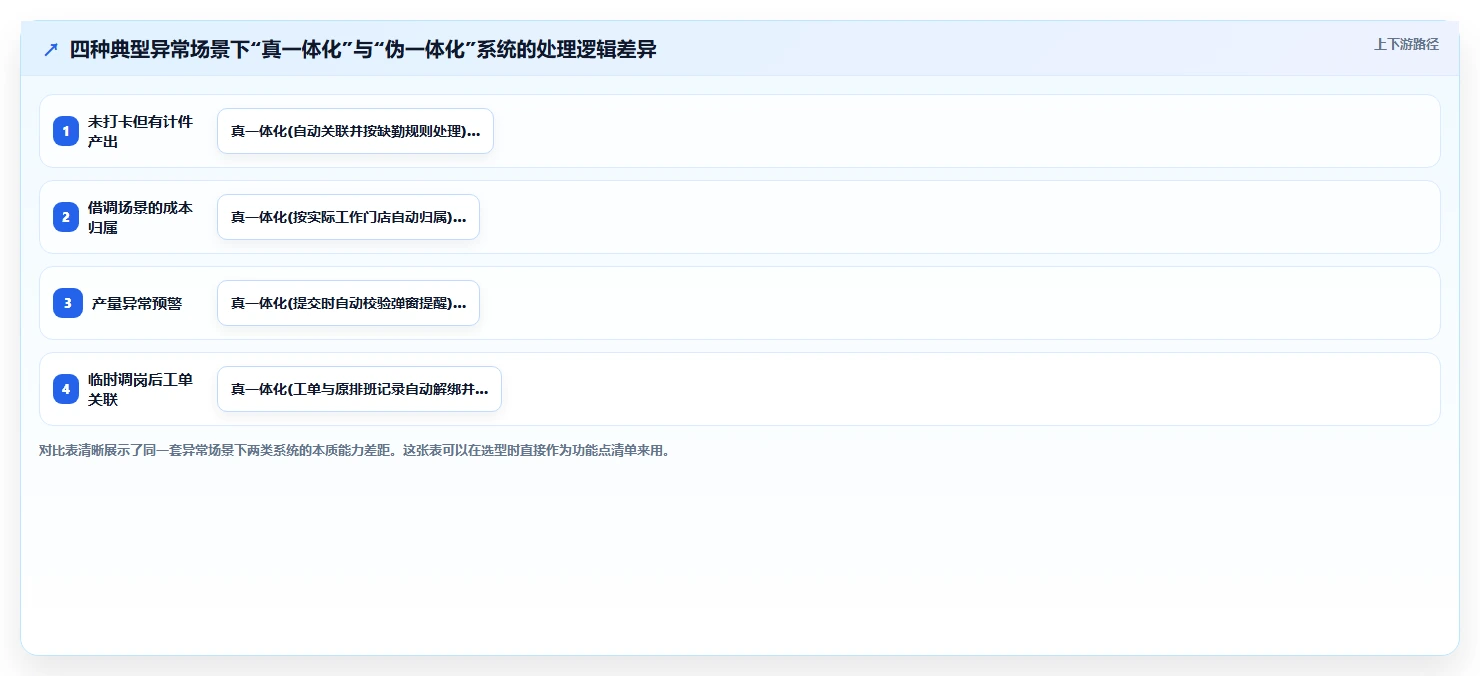
Task: Select the blue number 4 badge
Action: [x=66, y=389]
